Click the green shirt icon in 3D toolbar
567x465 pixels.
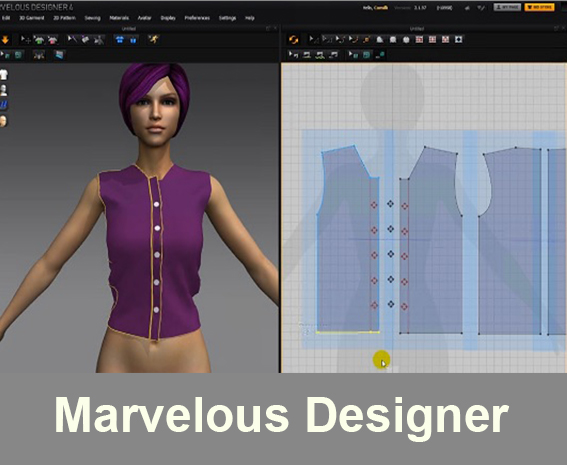coord(39,40)
